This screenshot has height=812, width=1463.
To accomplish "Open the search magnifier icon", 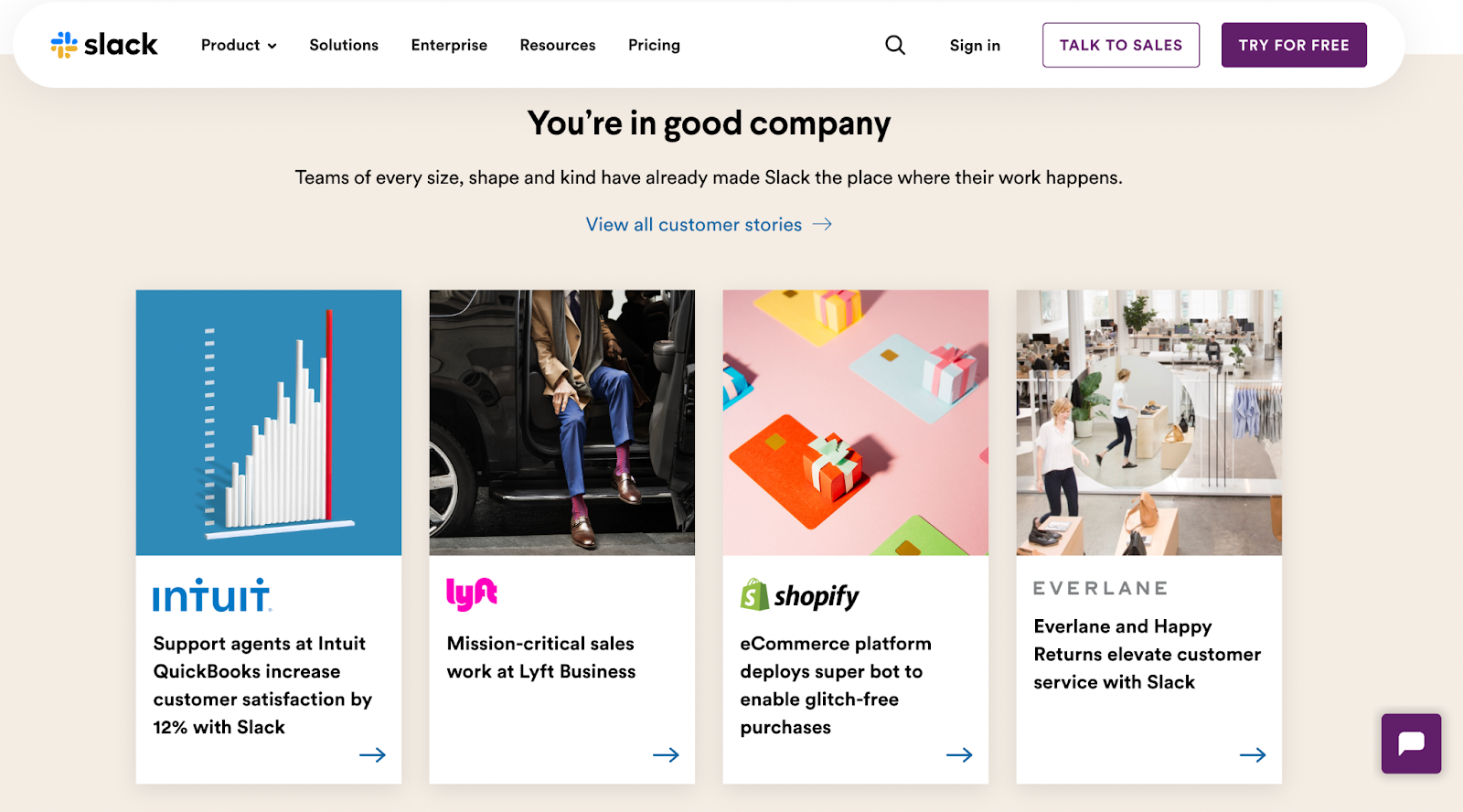I will click(895, 45).
